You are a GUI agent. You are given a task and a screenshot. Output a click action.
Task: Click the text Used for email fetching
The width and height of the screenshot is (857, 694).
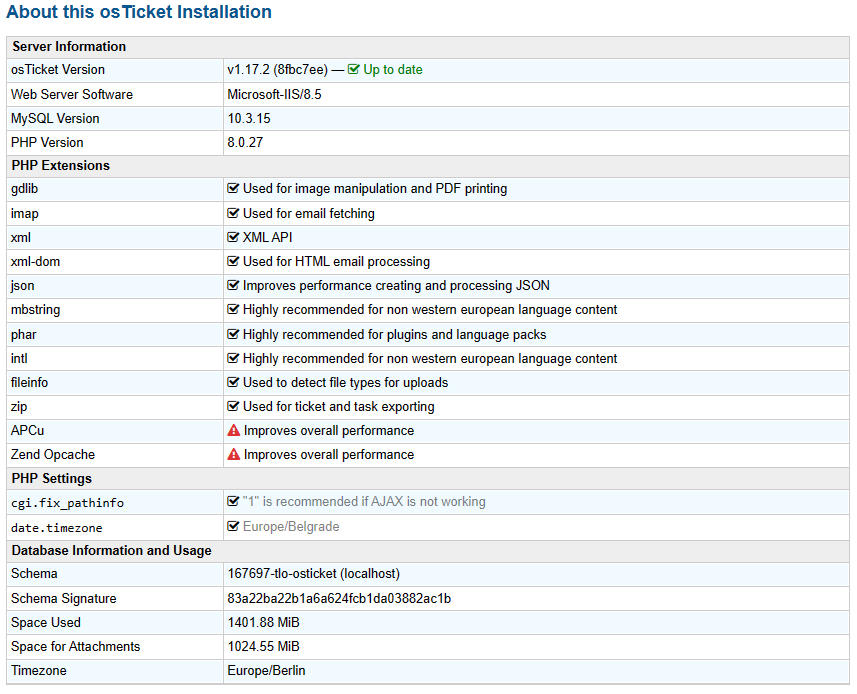[309, 214]
